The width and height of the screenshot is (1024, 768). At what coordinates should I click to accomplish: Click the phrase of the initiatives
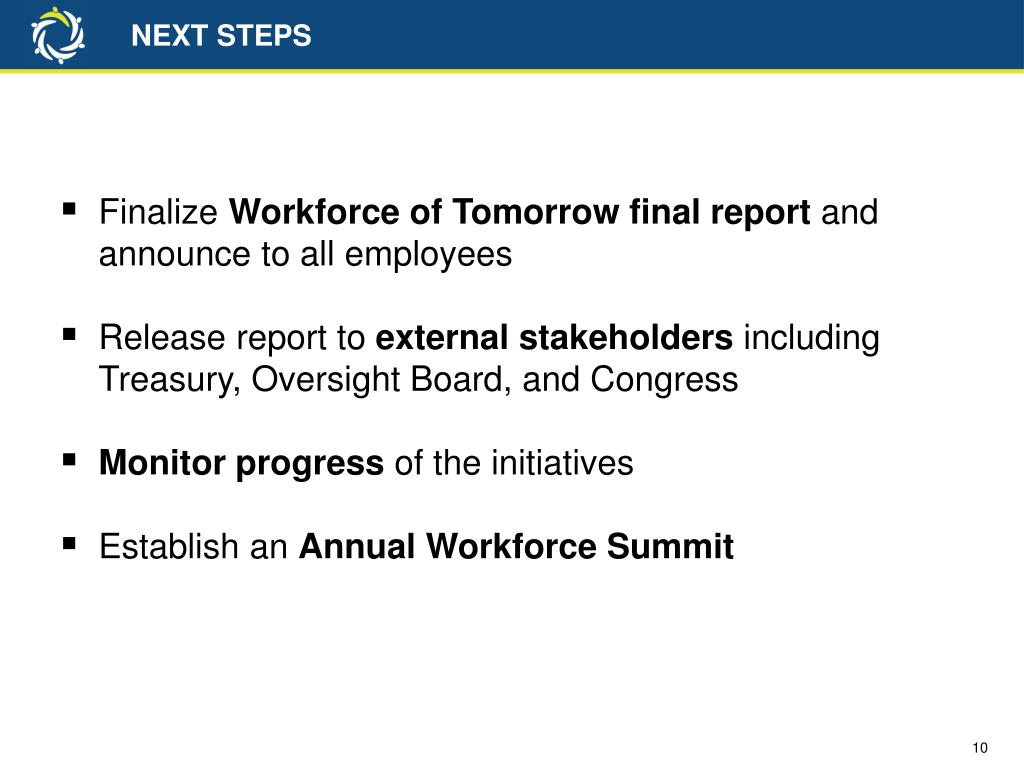pos(514,463)
